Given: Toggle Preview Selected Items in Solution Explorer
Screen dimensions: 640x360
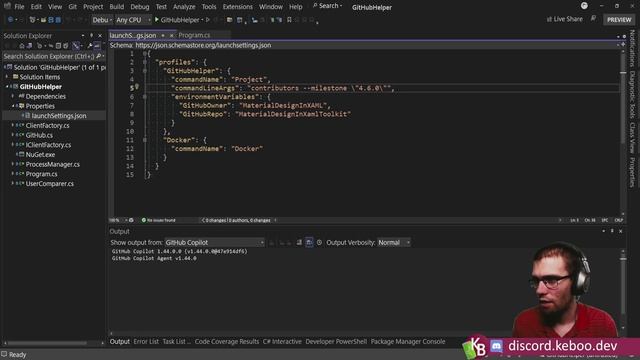Looking at the screenshot, I should point(97,46).
